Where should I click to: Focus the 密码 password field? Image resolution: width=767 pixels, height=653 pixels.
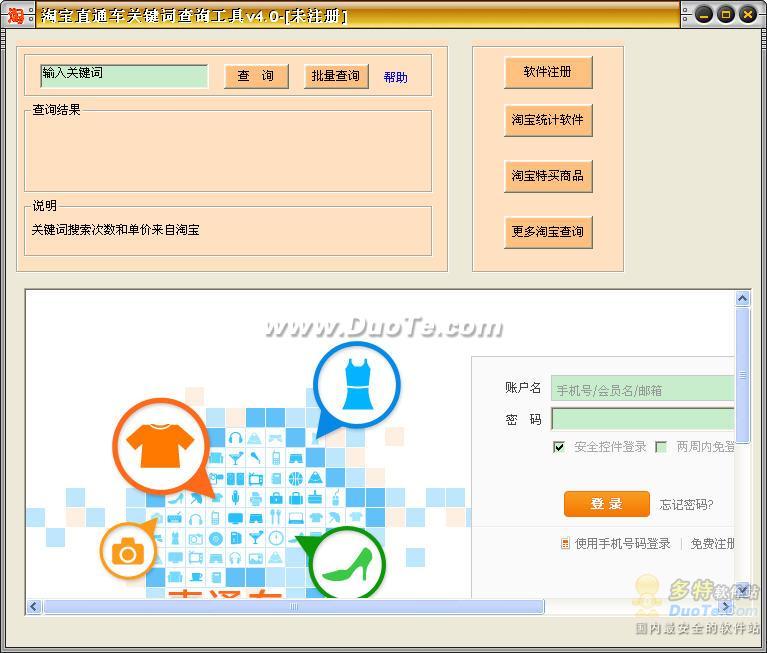pos(643,419)
